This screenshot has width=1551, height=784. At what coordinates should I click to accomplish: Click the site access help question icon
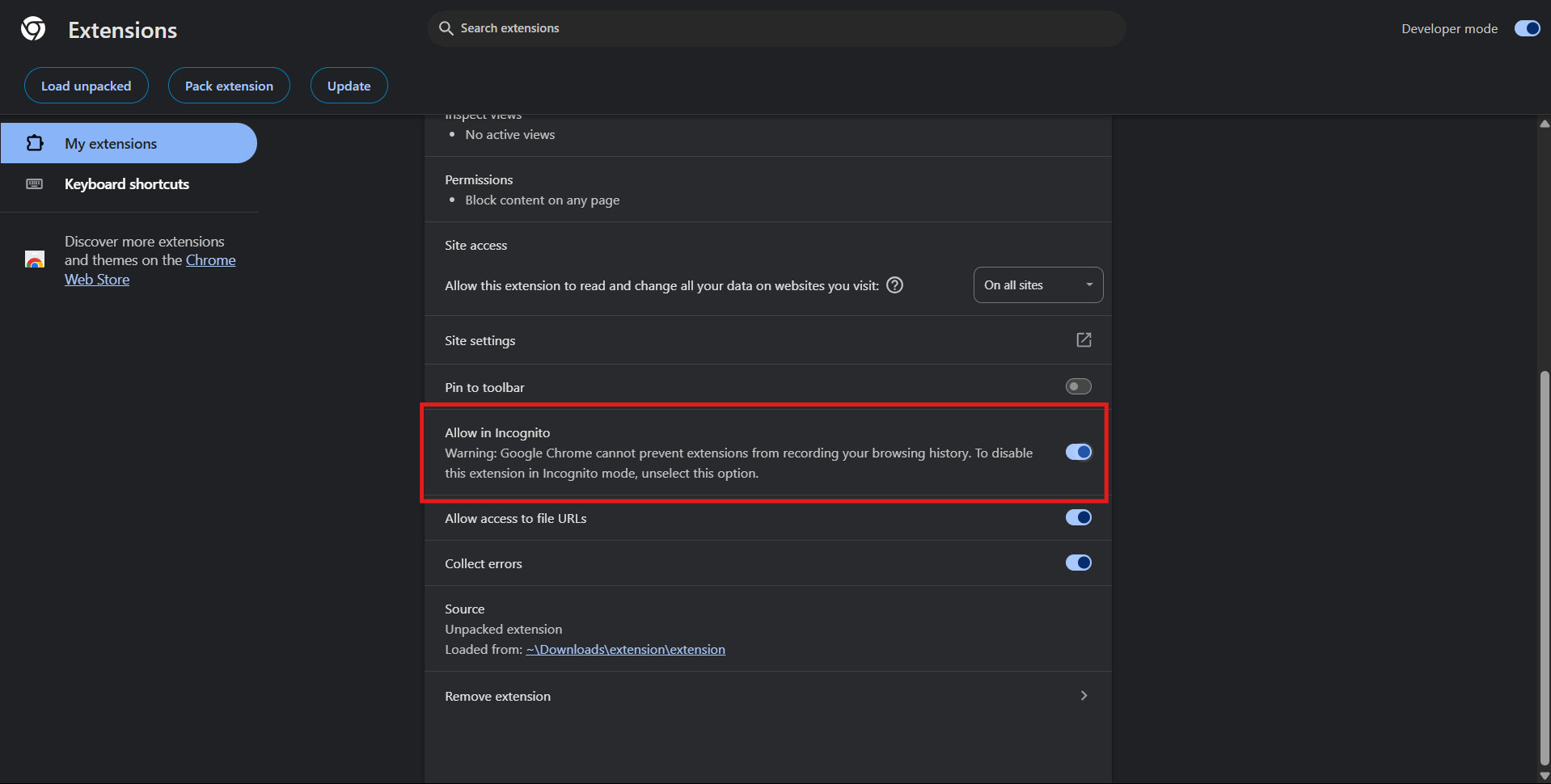894,285
